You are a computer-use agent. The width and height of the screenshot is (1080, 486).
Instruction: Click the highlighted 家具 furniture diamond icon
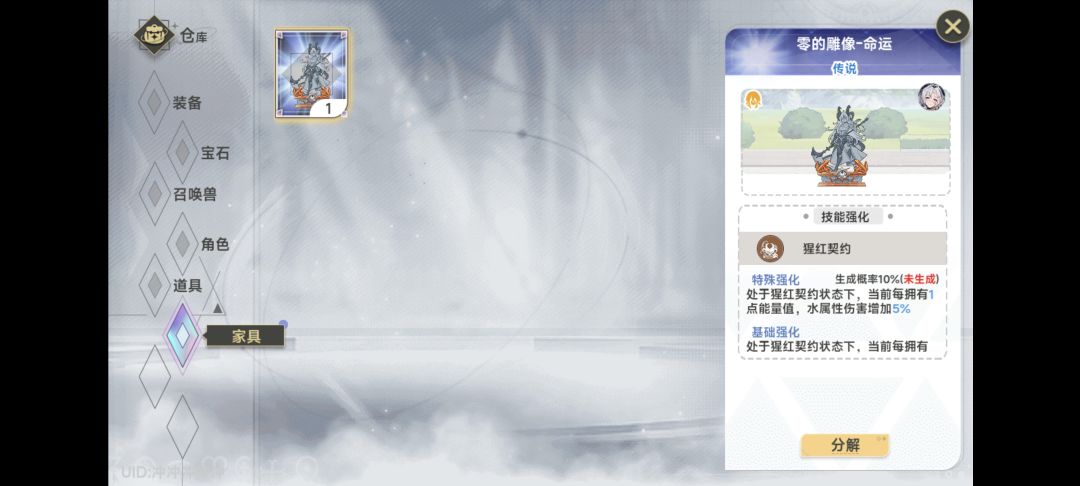coord(183,336)
